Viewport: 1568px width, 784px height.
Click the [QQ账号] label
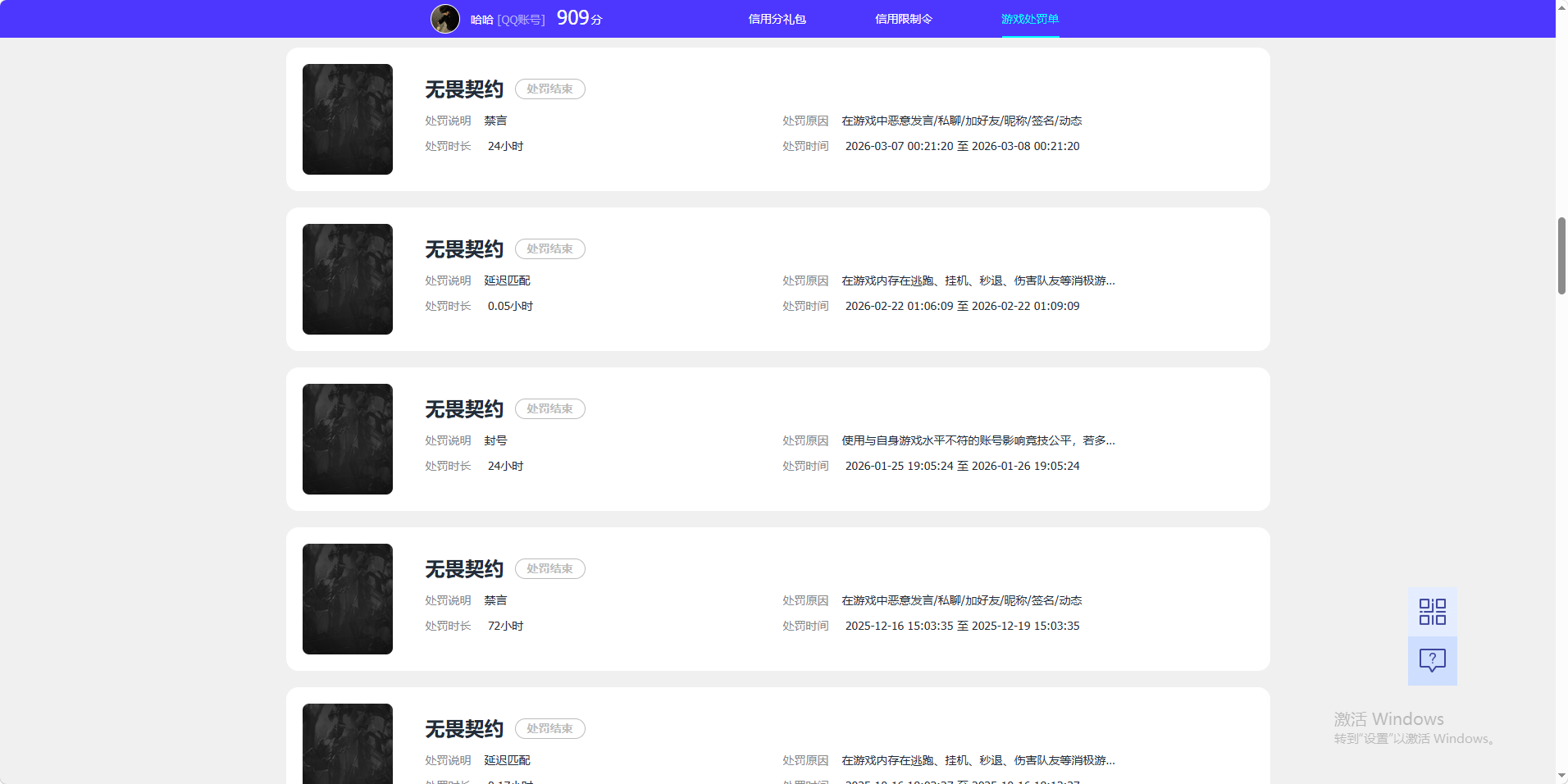click(x=523, y=19)
